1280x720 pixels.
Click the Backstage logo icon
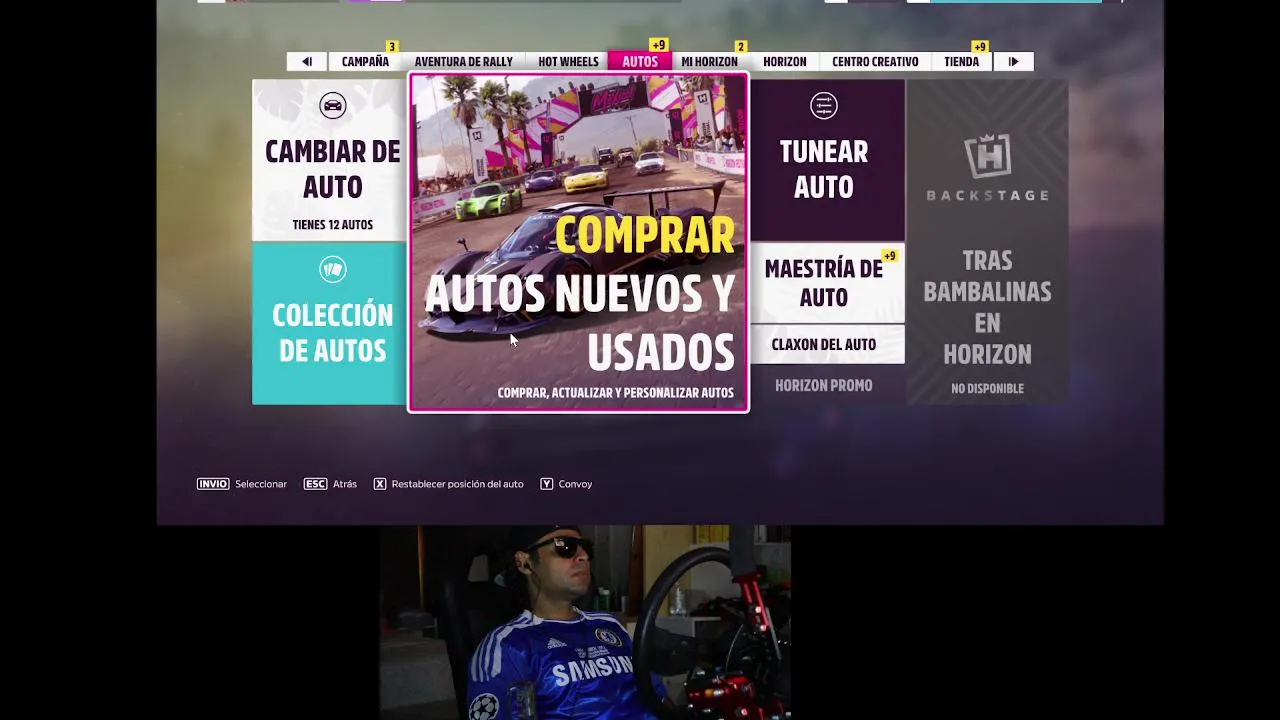click(x=987, y=158)
